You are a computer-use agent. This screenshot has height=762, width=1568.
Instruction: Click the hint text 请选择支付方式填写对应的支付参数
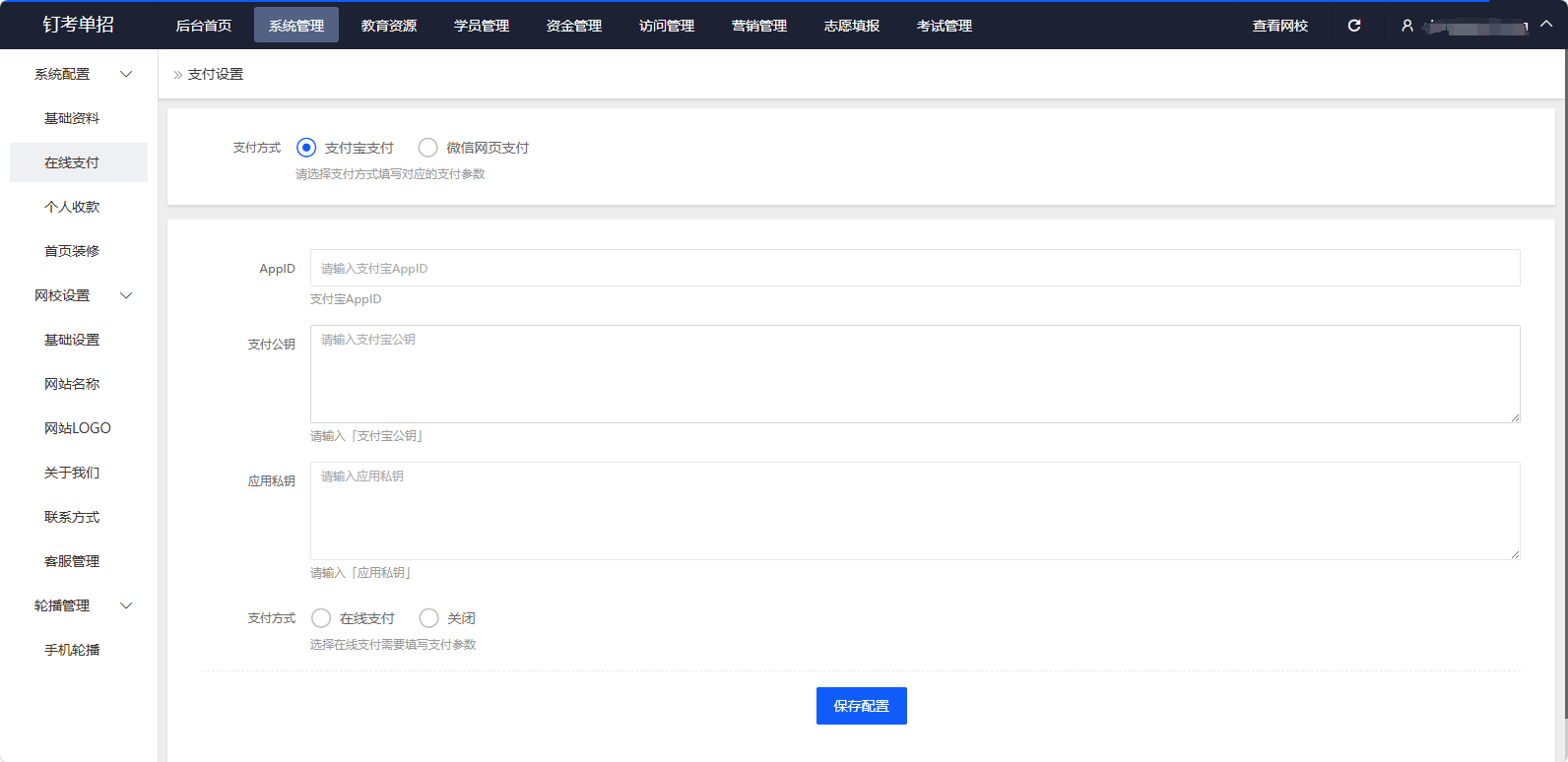click(390, 174)
